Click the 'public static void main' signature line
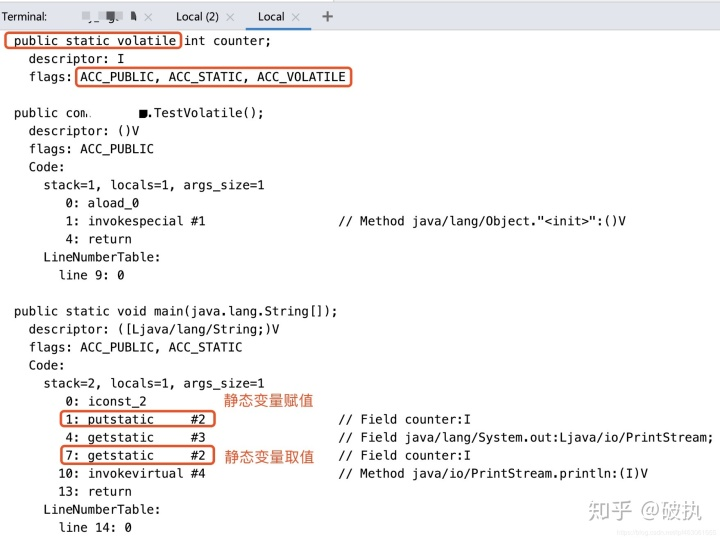Screen dimensions: 720x540 [175, 311]
